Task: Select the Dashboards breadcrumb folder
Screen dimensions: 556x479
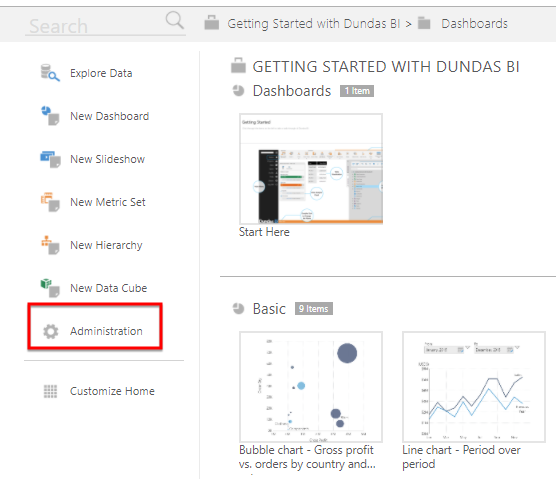Action: 474,24
